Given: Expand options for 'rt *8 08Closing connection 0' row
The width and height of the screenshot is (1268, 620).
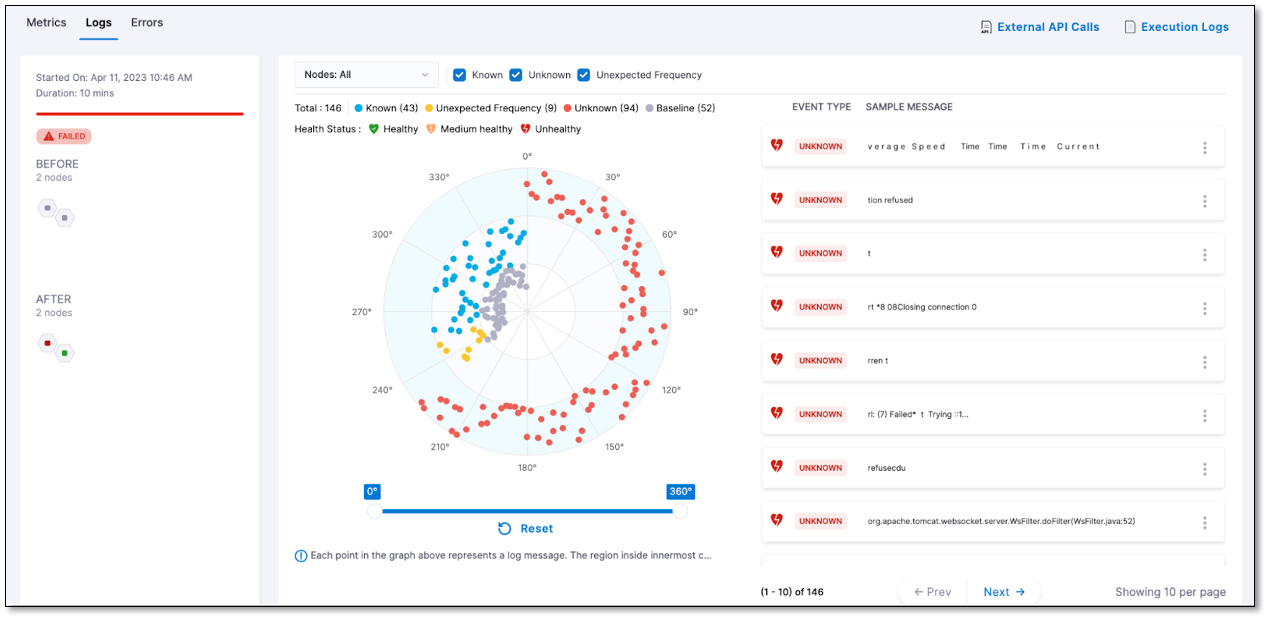Looking at the screenshot, I should [x=1204, y=308].
